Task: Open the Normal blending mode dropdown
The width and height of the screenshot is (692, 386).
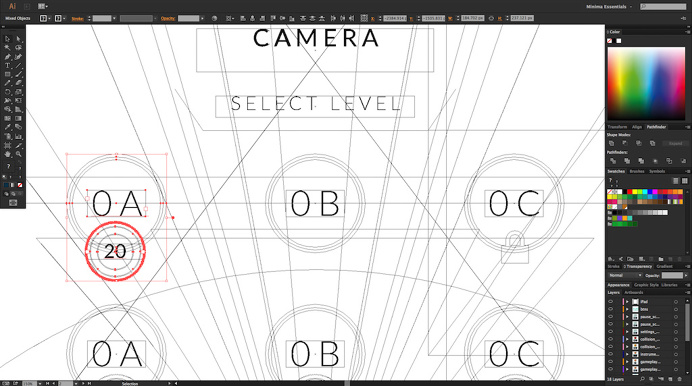Action: coord(625,275)
